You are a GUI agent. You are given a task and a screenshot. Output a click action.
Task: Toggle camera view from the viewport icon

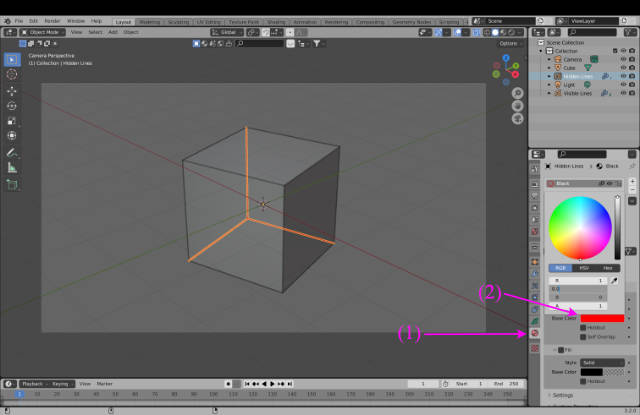(518, 119)
